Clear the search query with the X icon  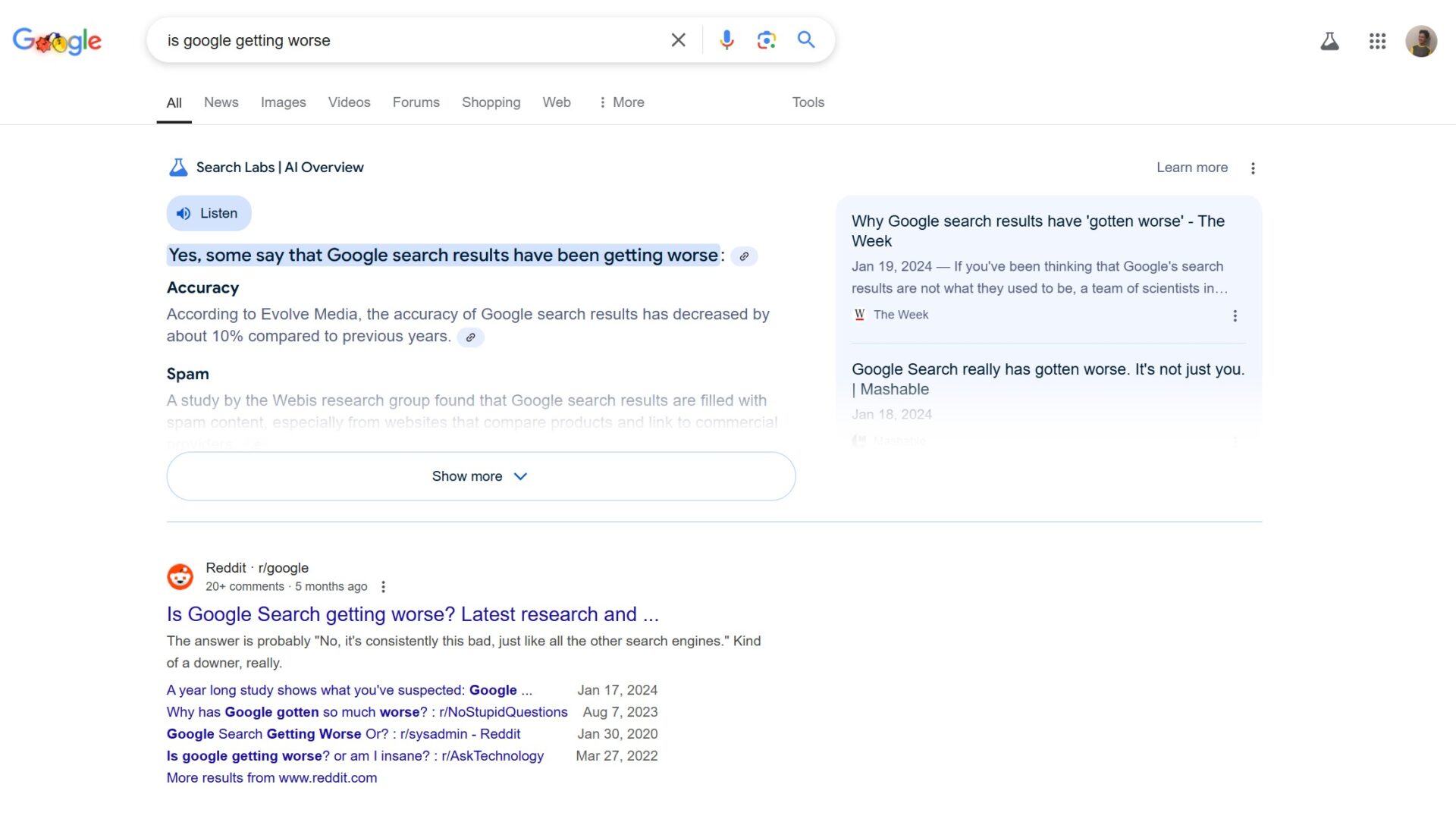678,39
